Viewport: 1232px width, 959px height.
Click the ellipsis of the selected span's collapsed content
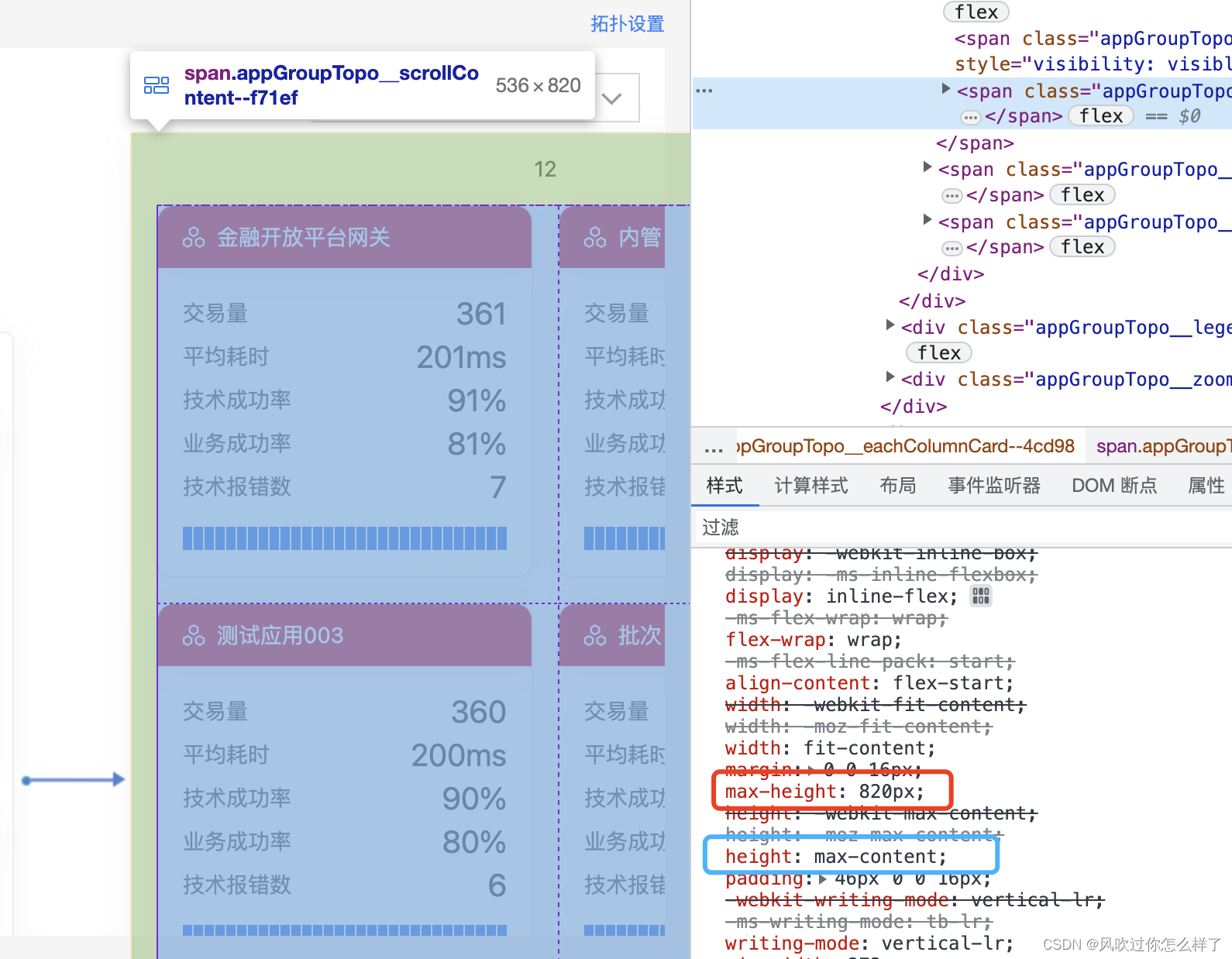click(971, 118)
